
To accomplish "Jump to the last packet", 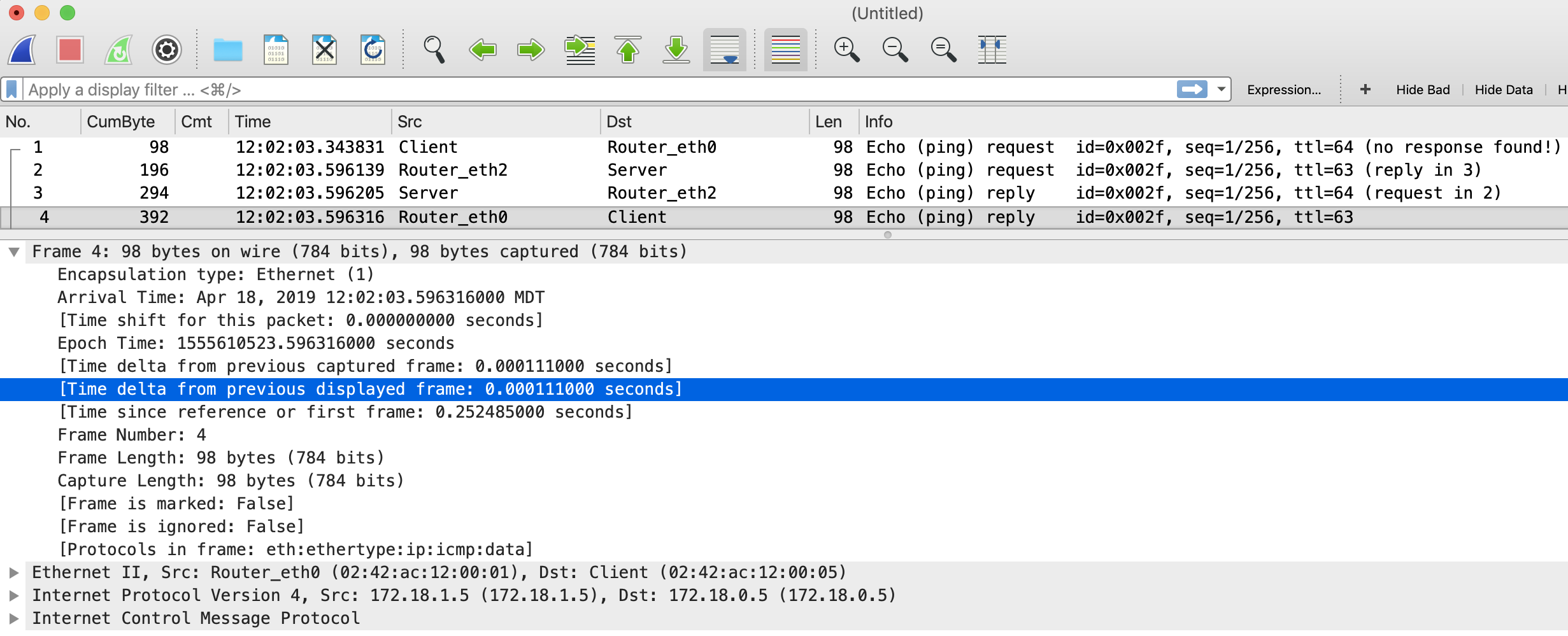I will point(676,50).
